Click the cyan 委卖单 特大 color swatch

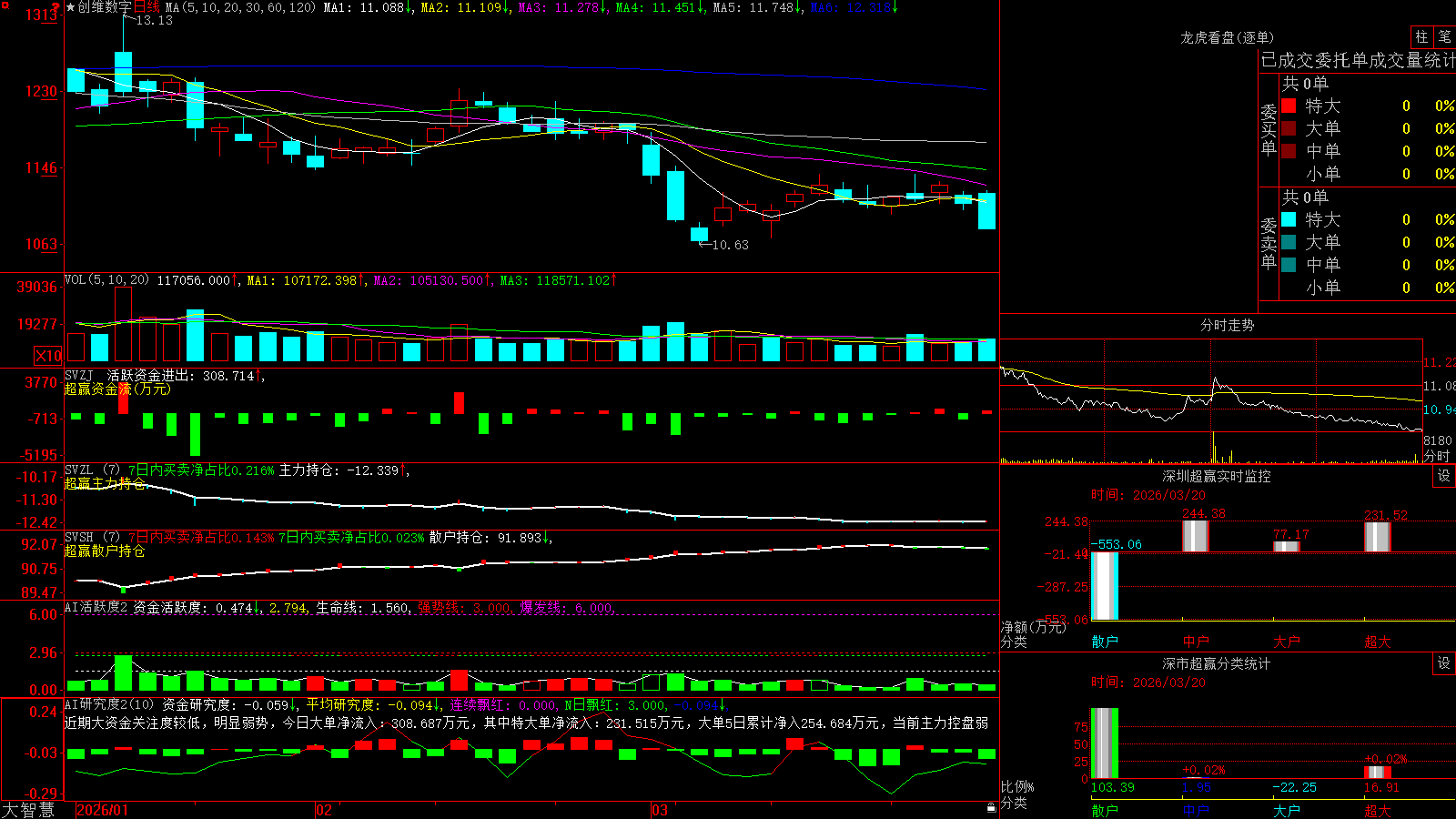tap(1289, 219)
